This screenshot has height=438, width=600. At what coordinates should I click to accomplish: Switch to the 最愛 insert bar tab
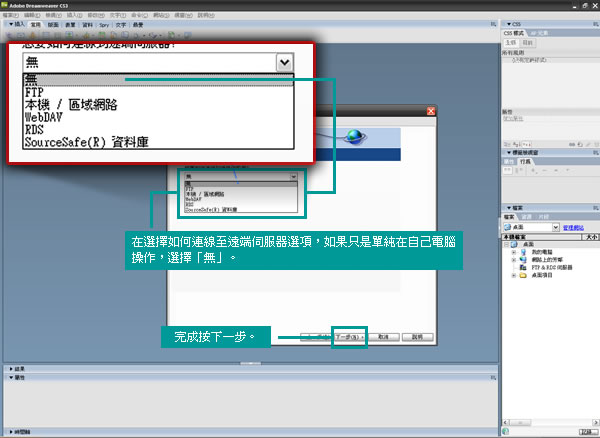click(138, 24)
